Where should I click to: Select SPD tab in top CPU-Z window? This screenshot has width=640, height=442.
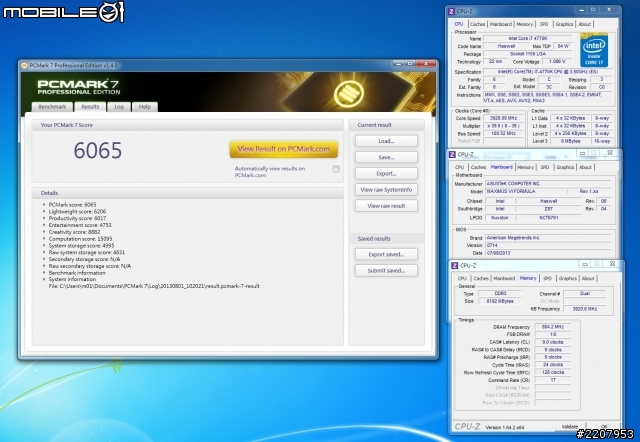(544, 24)
